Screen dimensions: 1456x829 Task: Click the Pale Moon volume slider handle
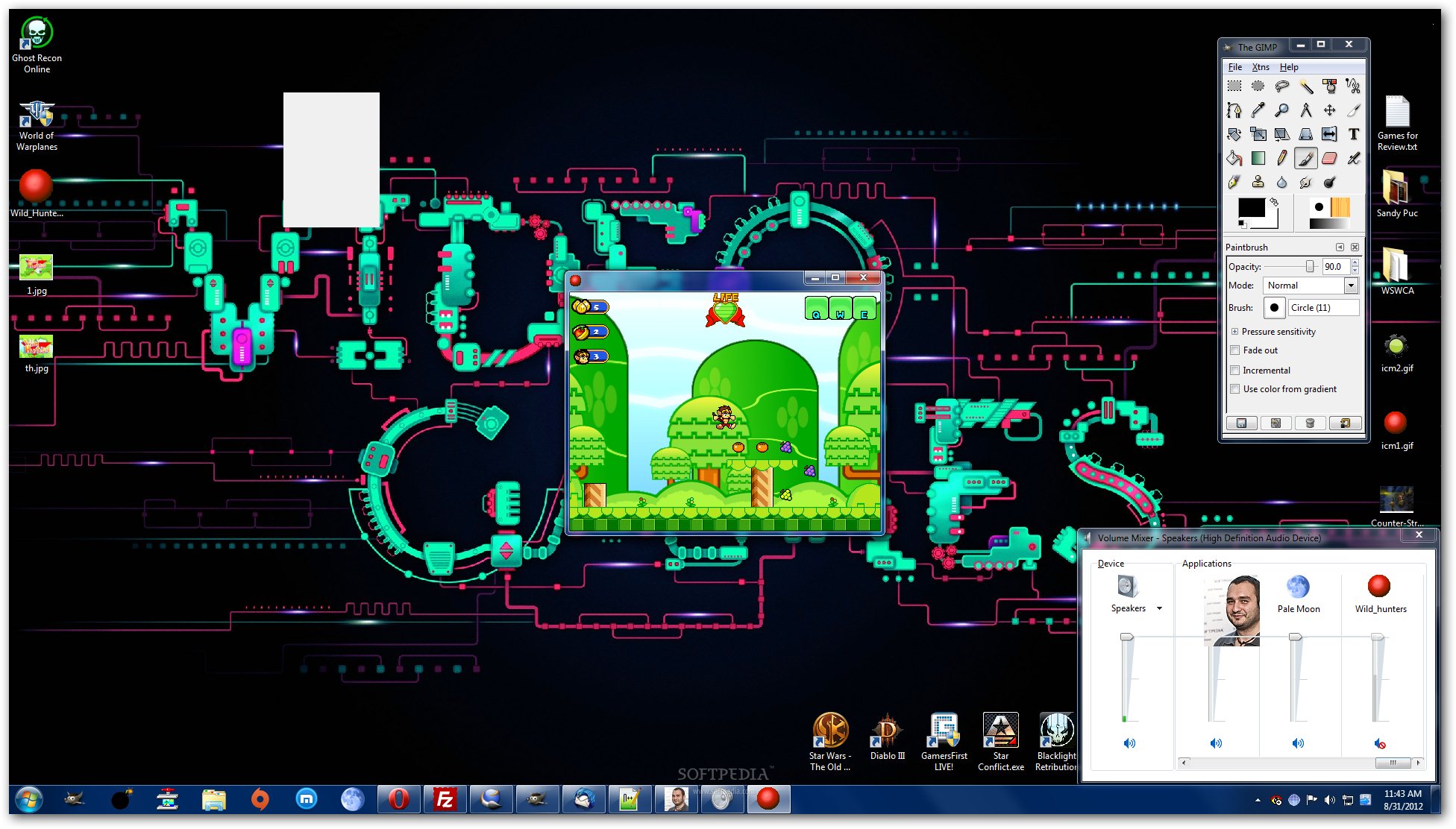tap(1296, 637)
